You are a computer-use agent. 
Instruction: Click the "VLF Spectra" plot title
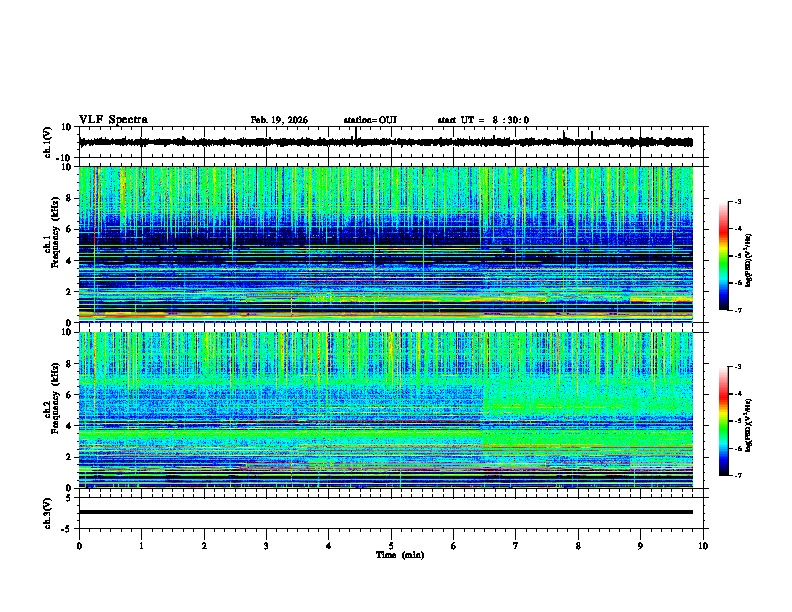pyautogui.click(x=113, y=120)
